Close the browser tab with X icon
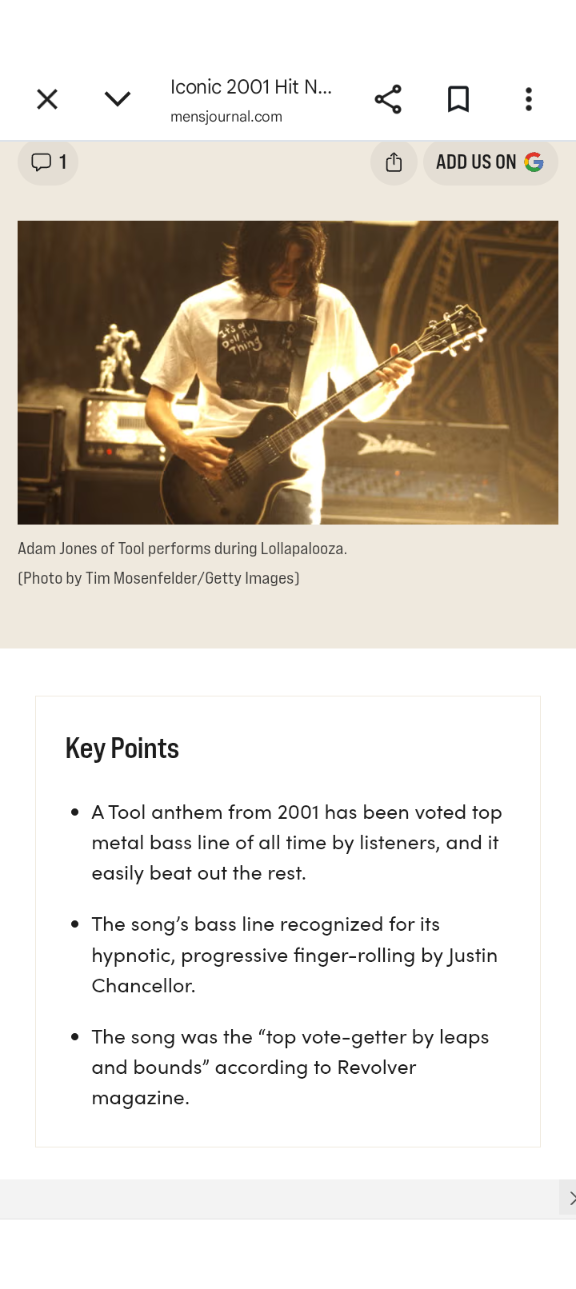This screenshot has height=1289, width=576. point(47,99)
